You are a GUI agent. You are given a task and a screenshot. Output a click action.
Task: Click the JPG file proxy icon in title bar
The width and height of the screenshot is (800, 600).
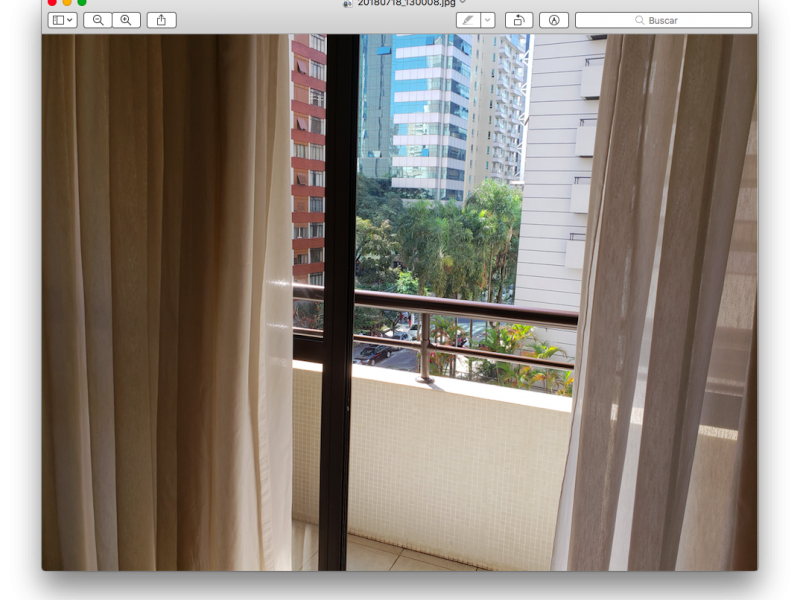pyautogui.click(x=348, y=4)
